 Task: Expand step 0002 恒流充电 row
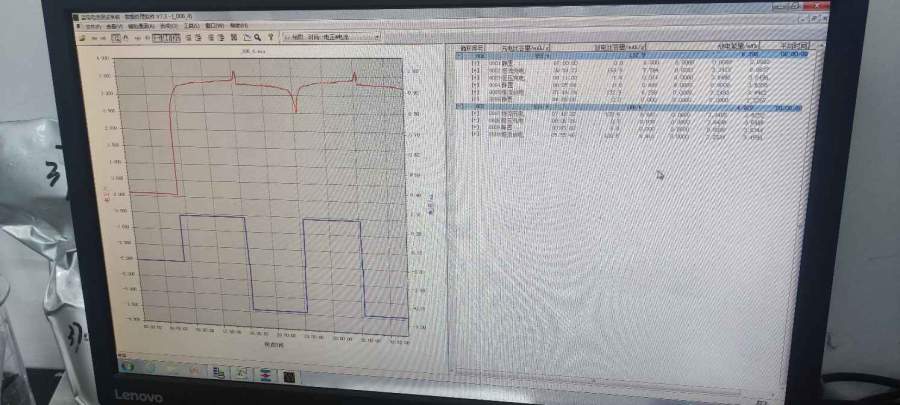click(x=475, y=70)
